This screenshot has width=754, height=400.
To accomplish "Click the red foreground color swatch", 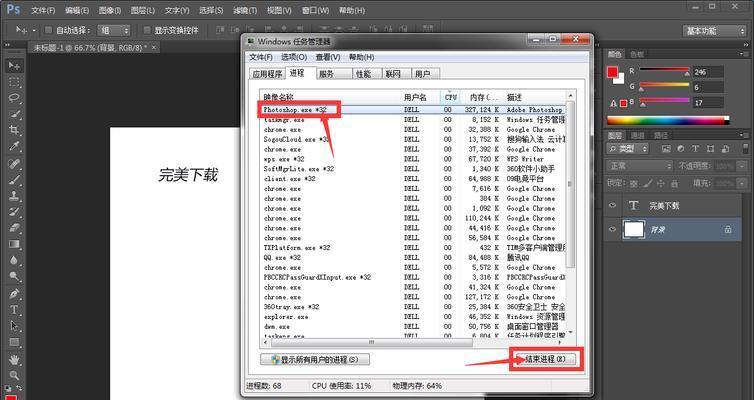I will coord(612,72).
